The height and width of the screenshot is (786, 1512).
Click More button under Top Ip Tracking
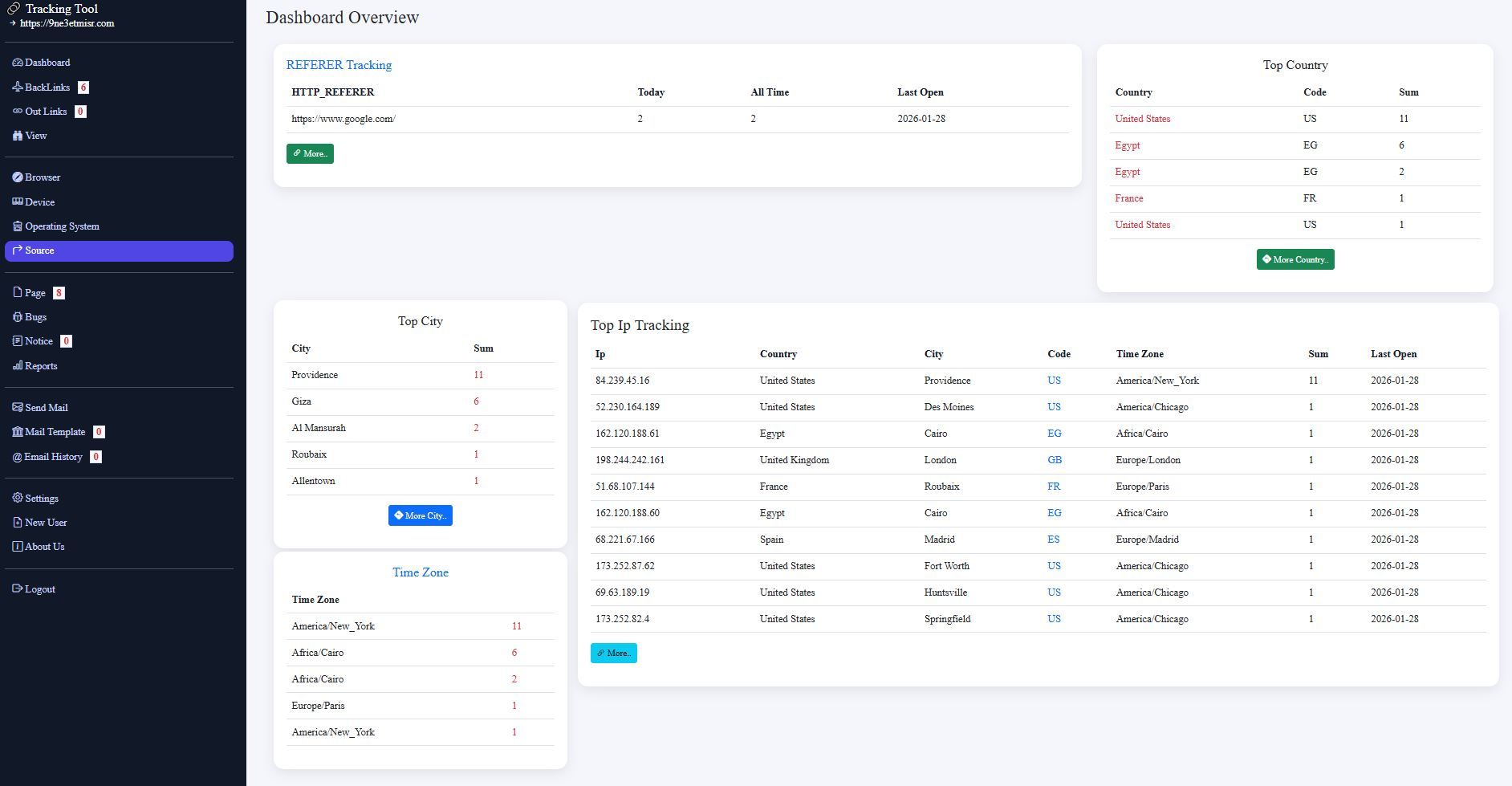pos(614,653)
